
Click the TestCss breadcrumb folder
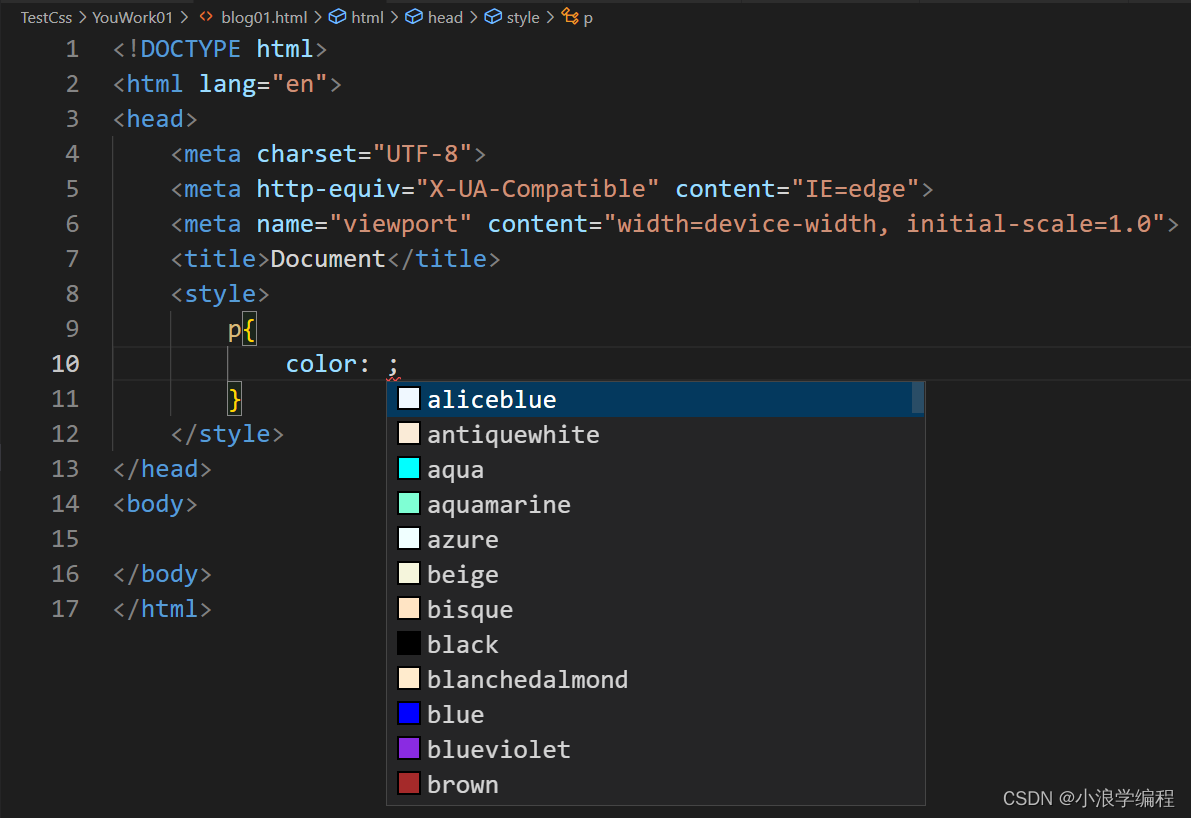coord(46,17)
